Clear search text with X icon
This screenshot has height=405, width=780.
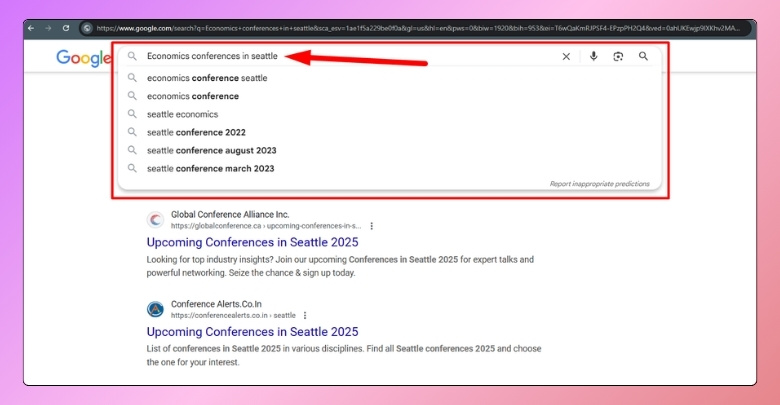(x=566, y=57)
